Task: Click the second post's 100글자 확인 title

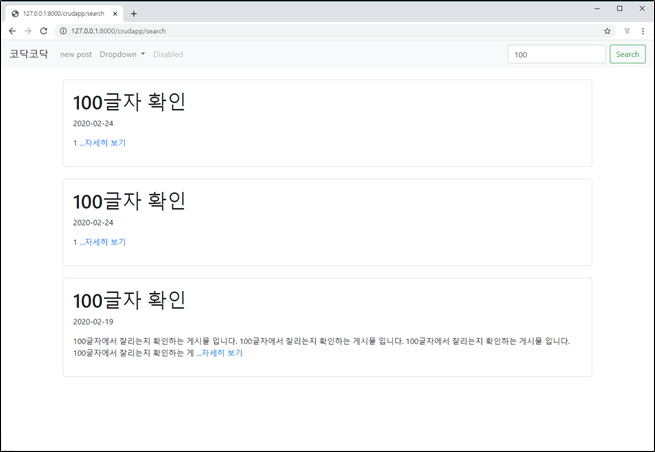Action: tap(129, 201)
